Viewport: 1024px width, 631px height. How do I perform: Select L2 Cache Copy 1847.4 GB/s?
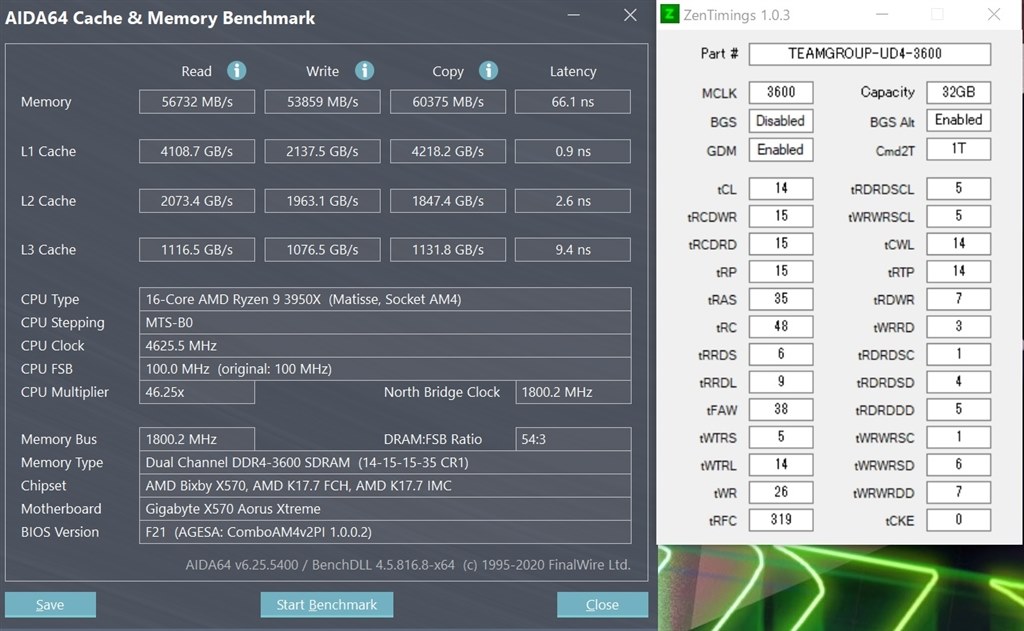pos(447,201)
